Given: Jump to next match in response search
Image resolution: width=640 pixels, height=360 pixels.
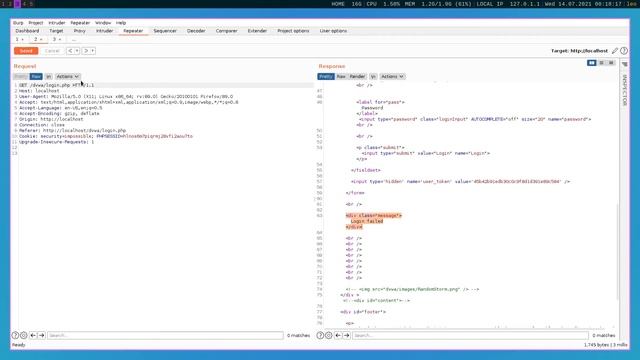Looking at the screenshot, I should coord(347,335).
